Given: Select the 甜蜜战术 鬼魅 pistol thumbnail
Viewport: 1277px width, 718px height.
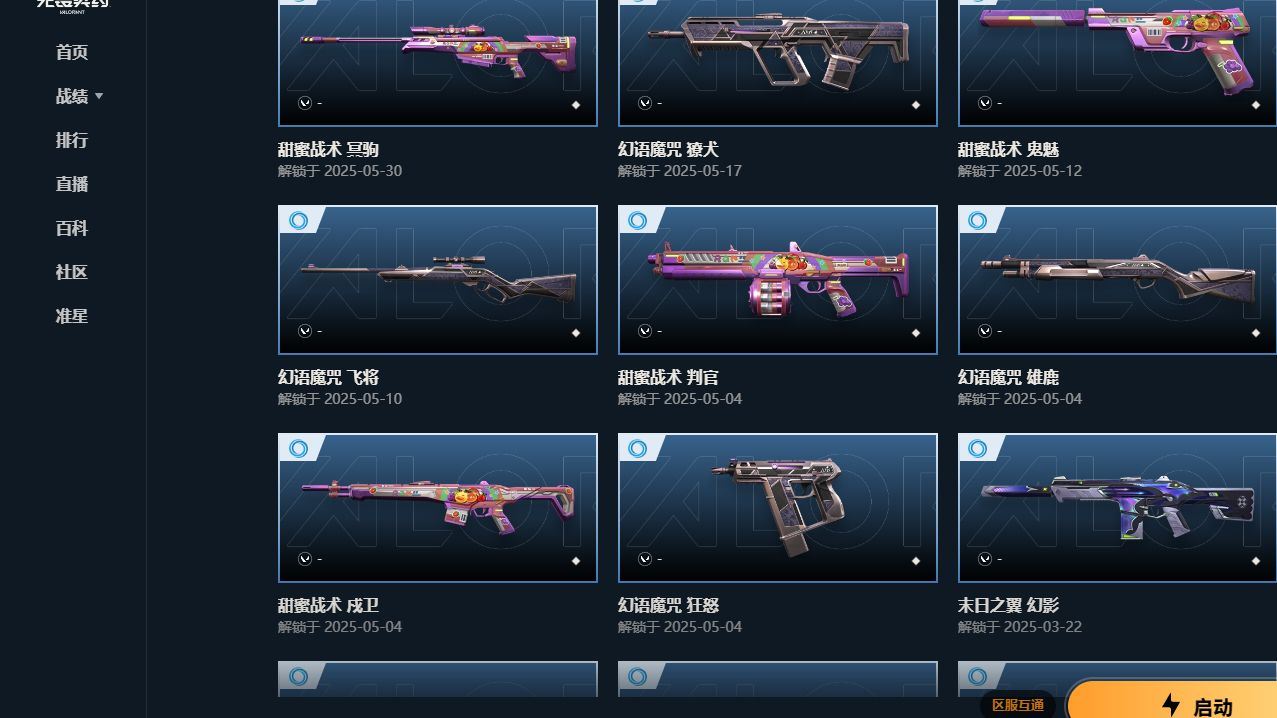Looking at the screenshot, I should (1117, 62).
